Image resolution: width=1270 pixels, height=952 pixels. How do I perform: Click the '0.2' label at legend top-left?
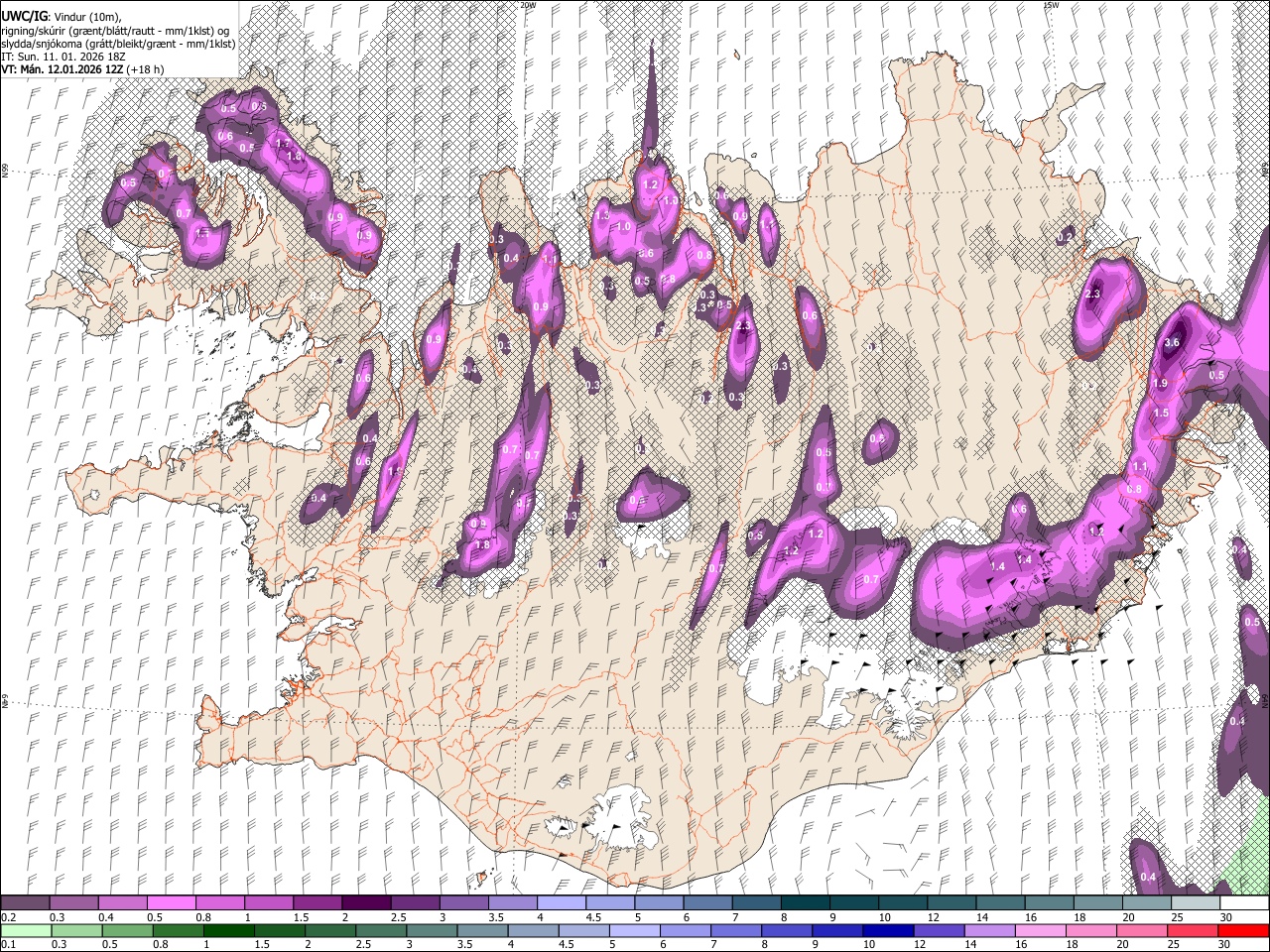click(8, 917)
